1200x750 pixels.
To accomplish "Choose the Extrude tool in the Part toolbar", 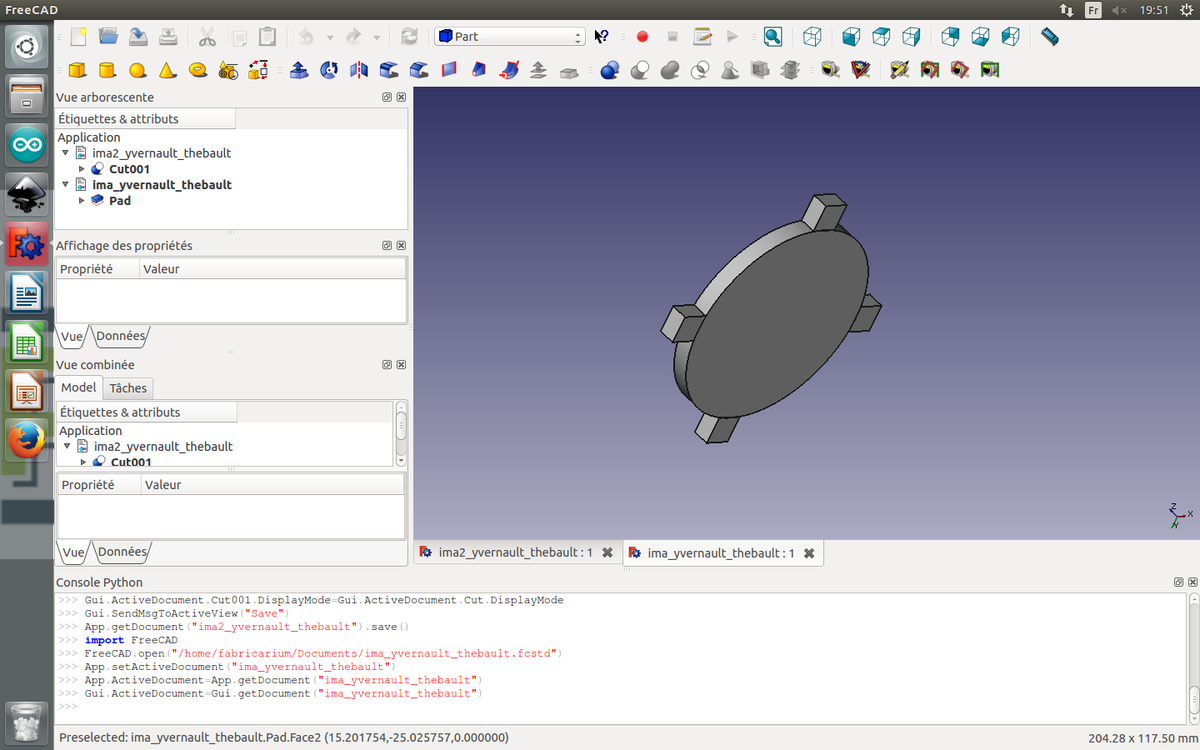I will tap(298, 70).
